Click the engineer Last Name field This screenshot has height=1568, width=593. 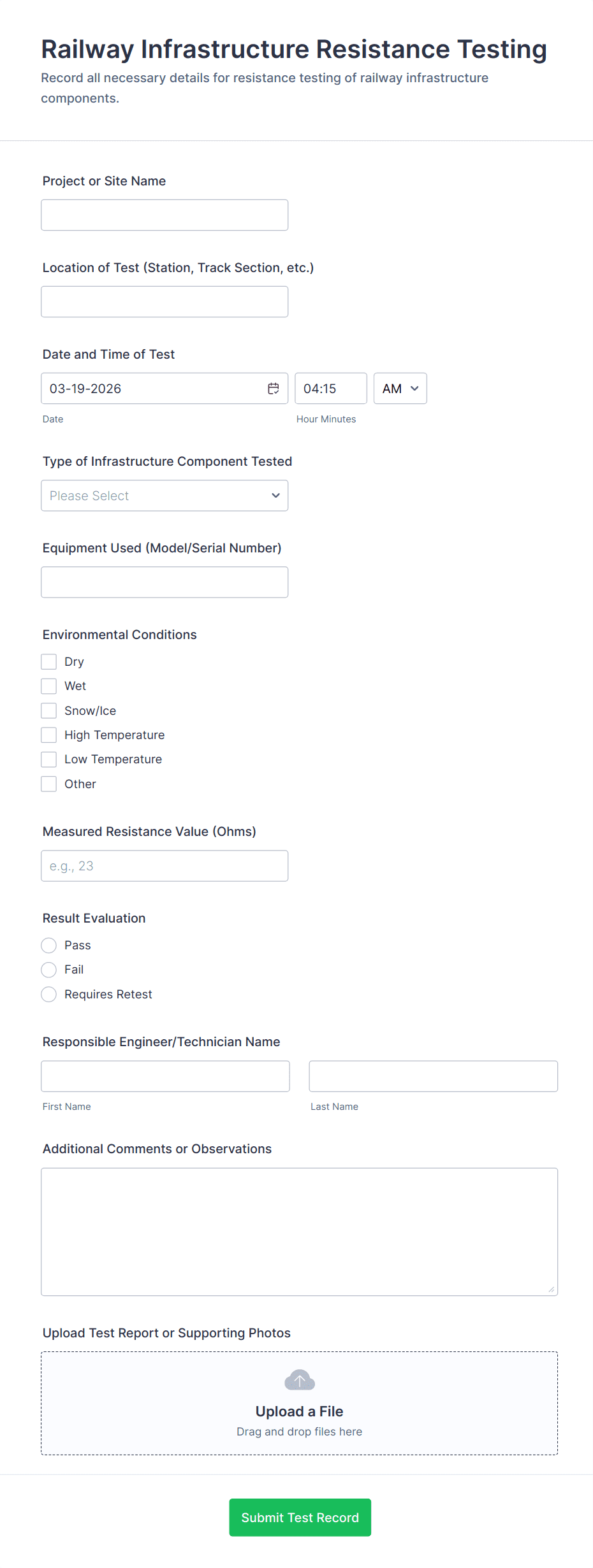433,1076
